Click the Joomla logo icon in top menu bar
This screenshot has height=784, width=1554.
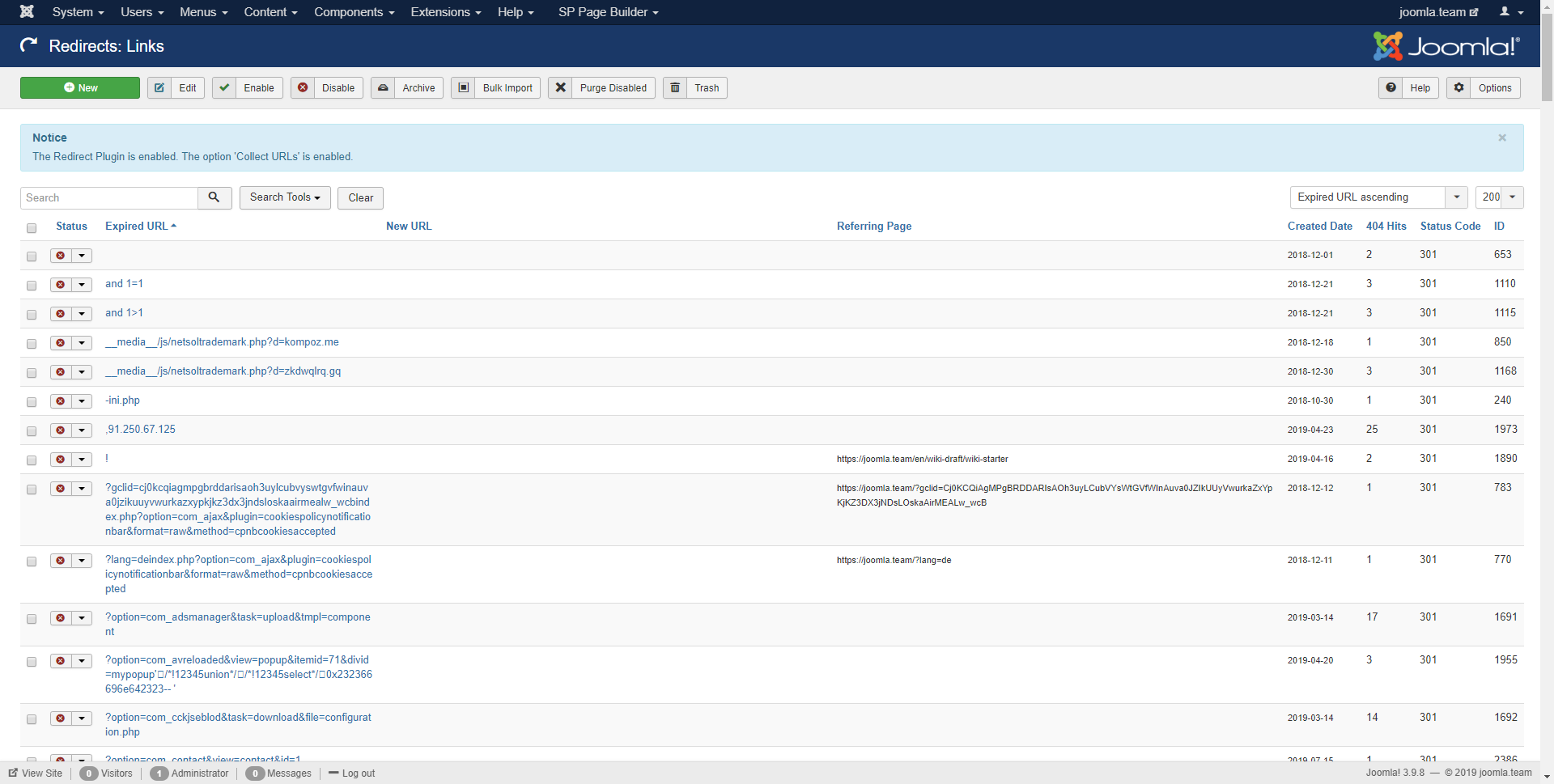click(x=27, y=12)
